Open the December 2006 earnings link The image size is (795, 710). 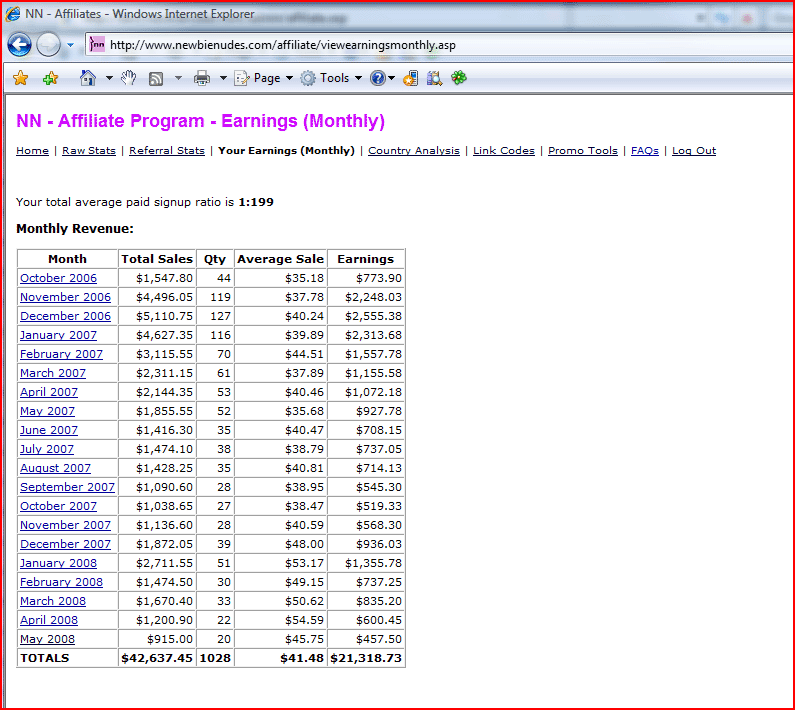(65, 316)
